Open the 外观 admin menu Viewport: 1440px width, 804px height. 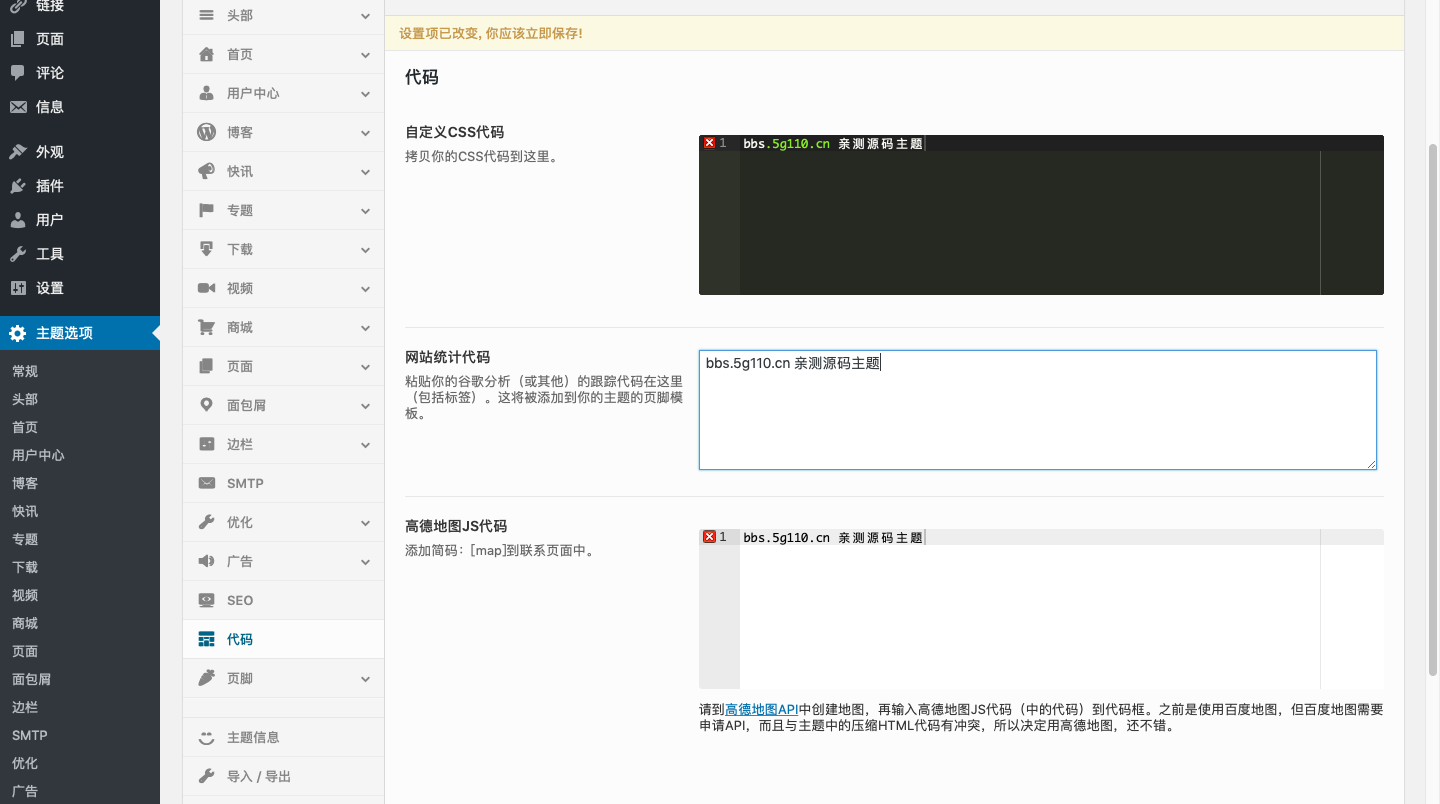click(49, 152)
